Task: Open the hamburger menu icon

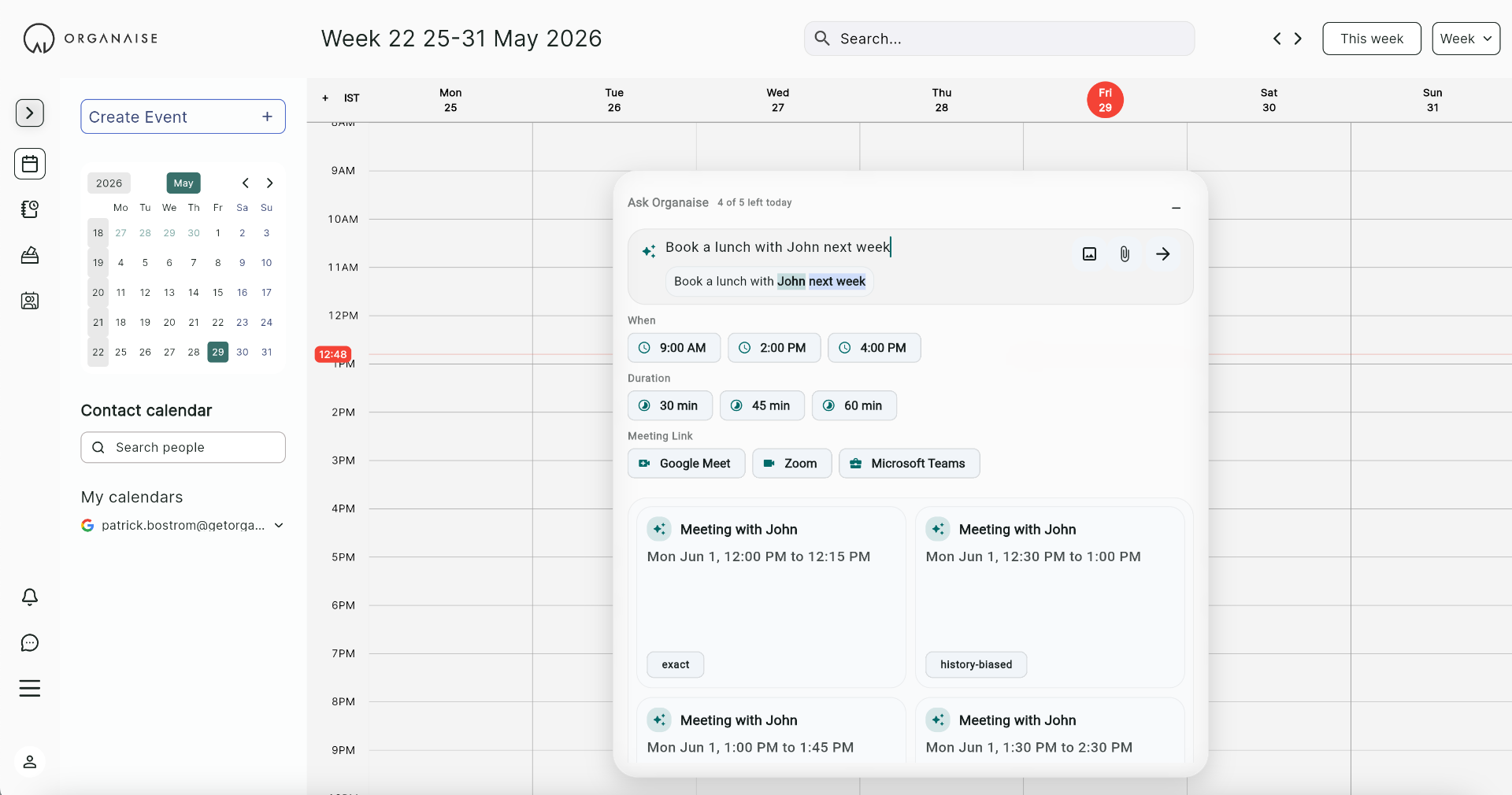Action: tap(30, 689)
